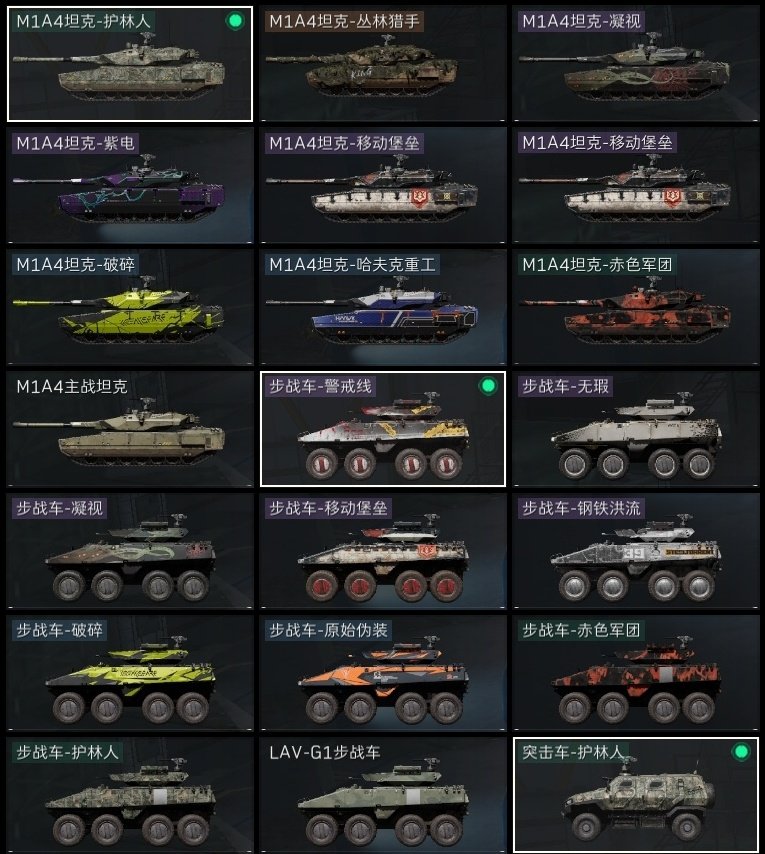Select the 步战车-护林人 camo skin
This screenshot has height=854, width=765.
pyautogui.click(x=130, y=795)
